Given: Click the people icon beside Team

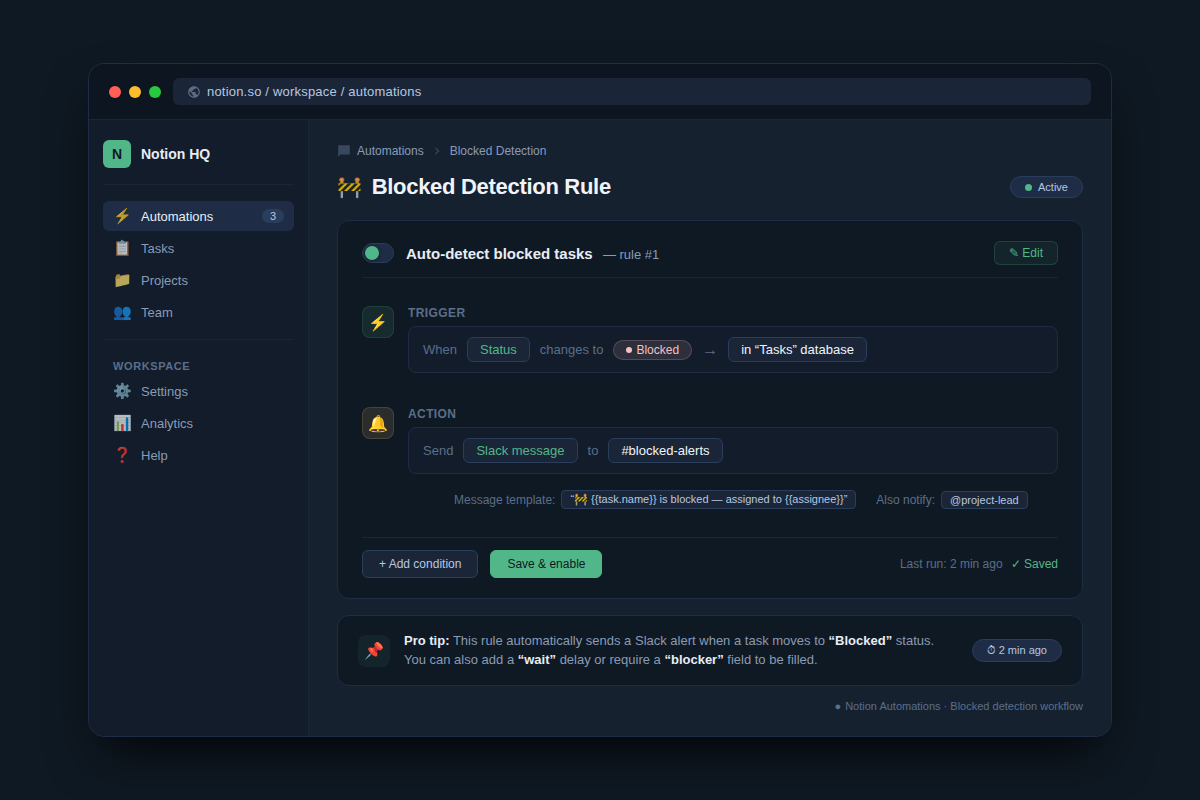Looking at the screenshot, I should coord(122,312).
